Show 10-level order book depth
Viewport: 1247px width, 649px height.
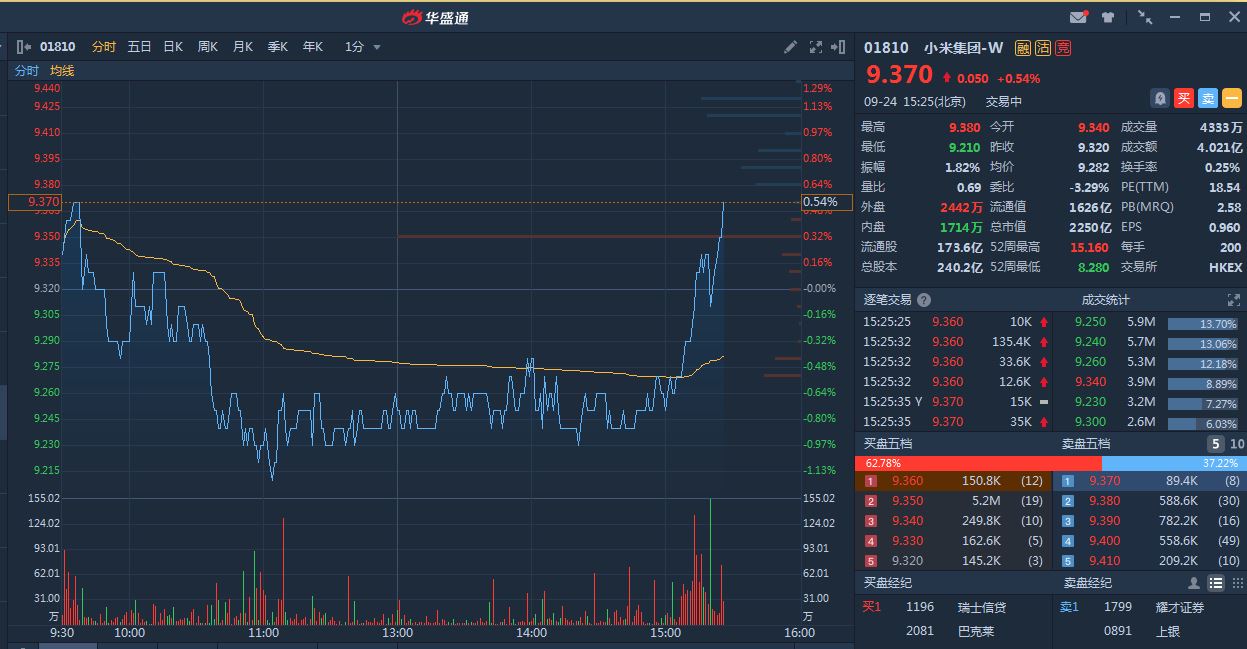[x=1237, y=444]
